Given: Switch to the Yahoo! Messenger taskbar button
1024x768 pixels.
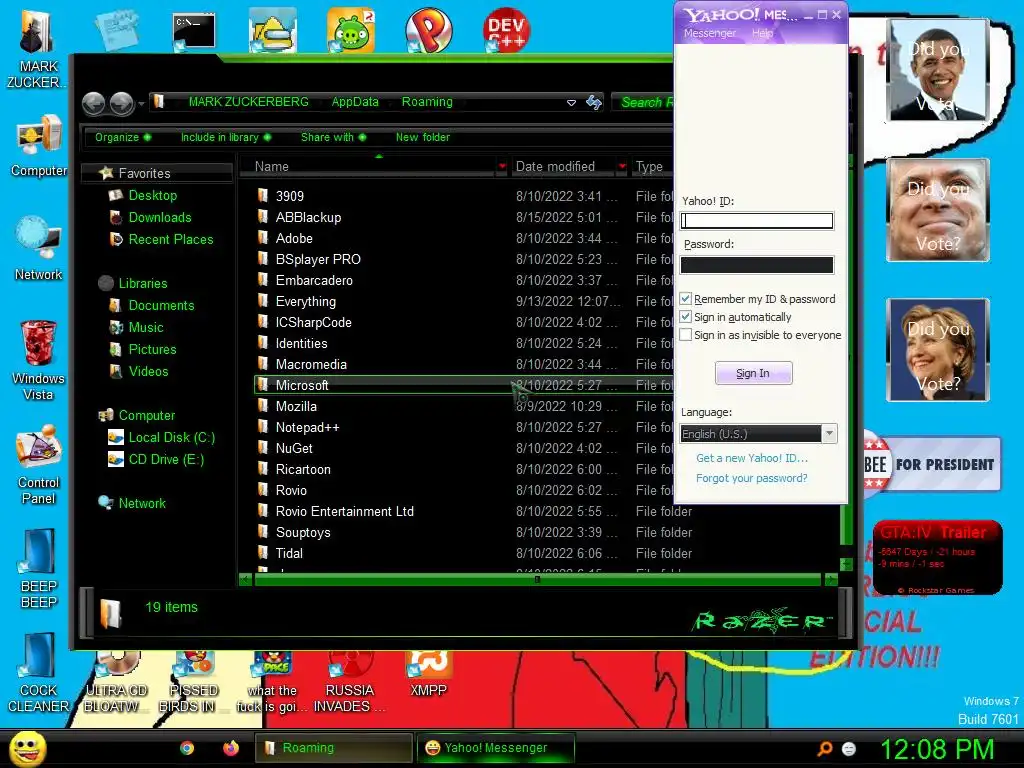Looking at the screenshot, I should tap(496, 748).
